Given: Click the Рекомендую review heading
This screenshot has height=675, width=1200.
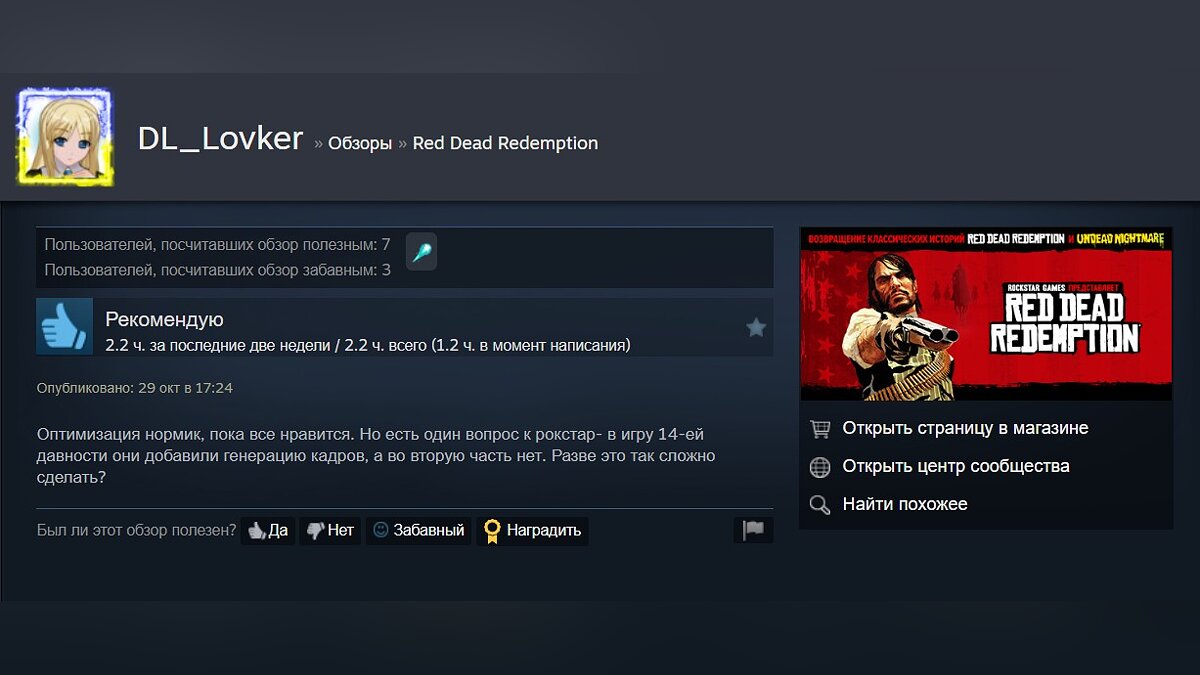Looking at the screenshot, I should [x=164, y=320].
